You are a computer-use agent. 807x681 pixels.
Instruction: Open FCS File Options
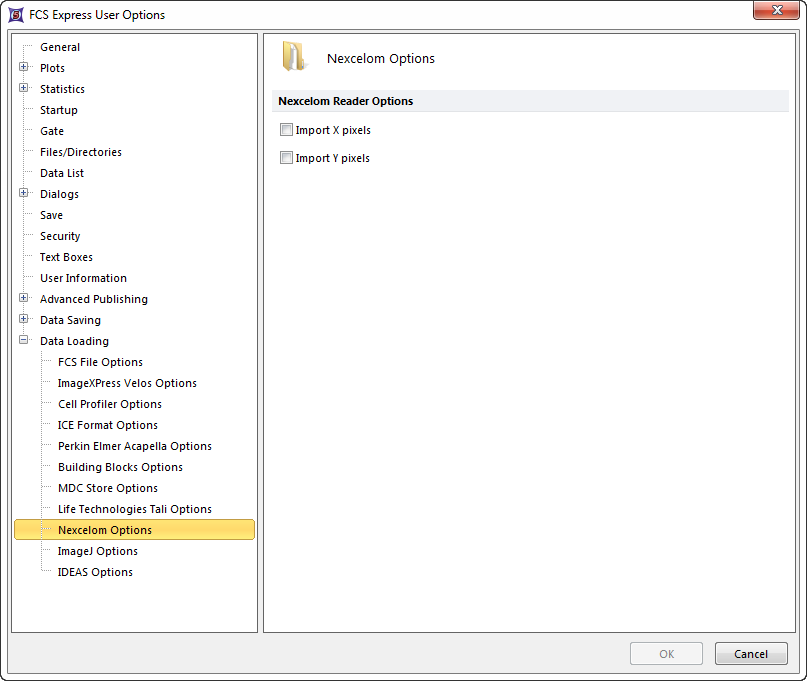click(x=100, y=362)
